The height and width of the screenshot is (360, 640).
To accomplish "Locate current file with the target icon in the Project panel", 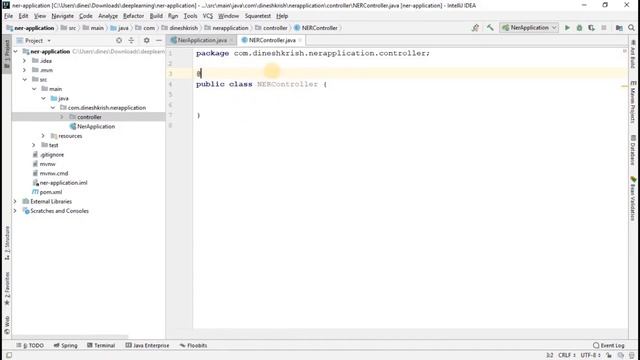I will pyautogui.click(x=119, y=40).
